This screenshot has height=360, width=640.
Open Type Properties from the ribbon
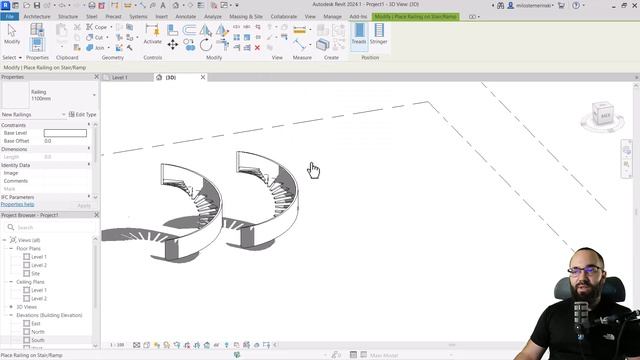[37, 29]
